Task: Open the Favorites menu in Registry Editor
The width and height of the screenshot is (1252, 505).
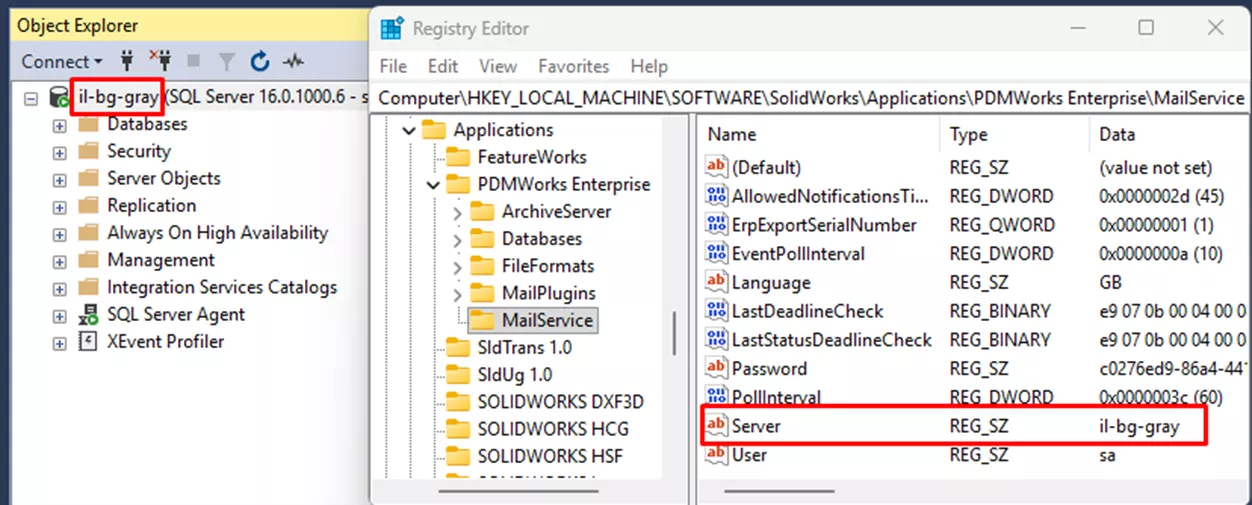Action: click(x=574, y=66)
